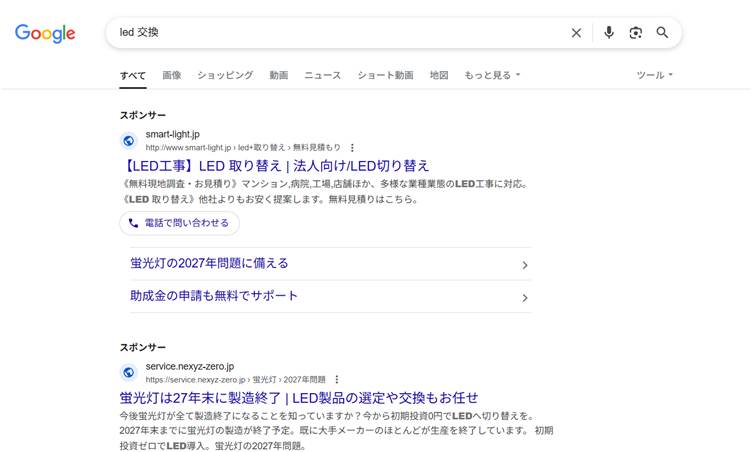This screenshot has height=452, width=752.
Task: Expand the もっと見る dropdown
Action: pos(492,75)
